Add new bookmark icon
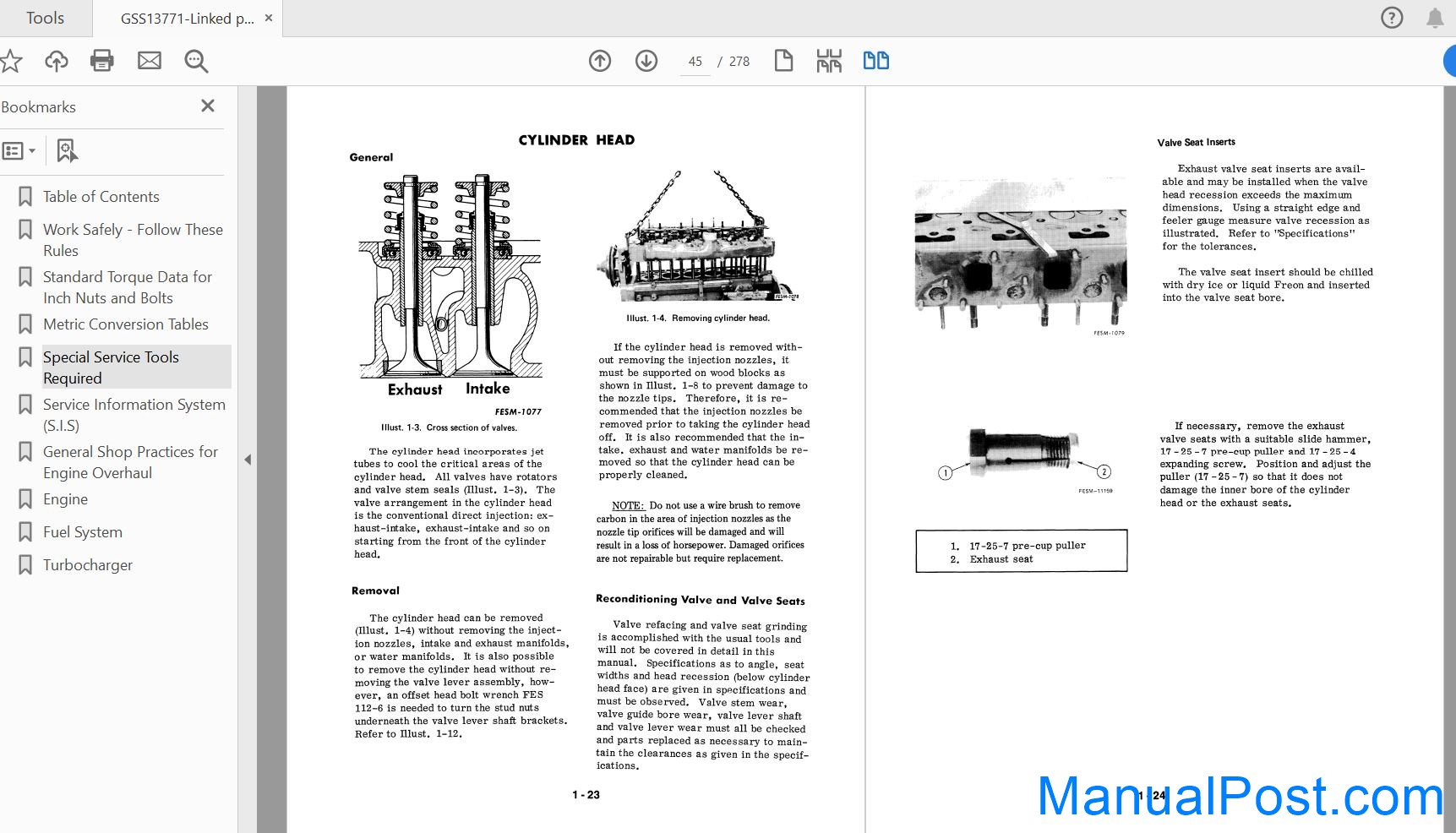The width and height of the screenshot is (1456, 833). point(67,150)
